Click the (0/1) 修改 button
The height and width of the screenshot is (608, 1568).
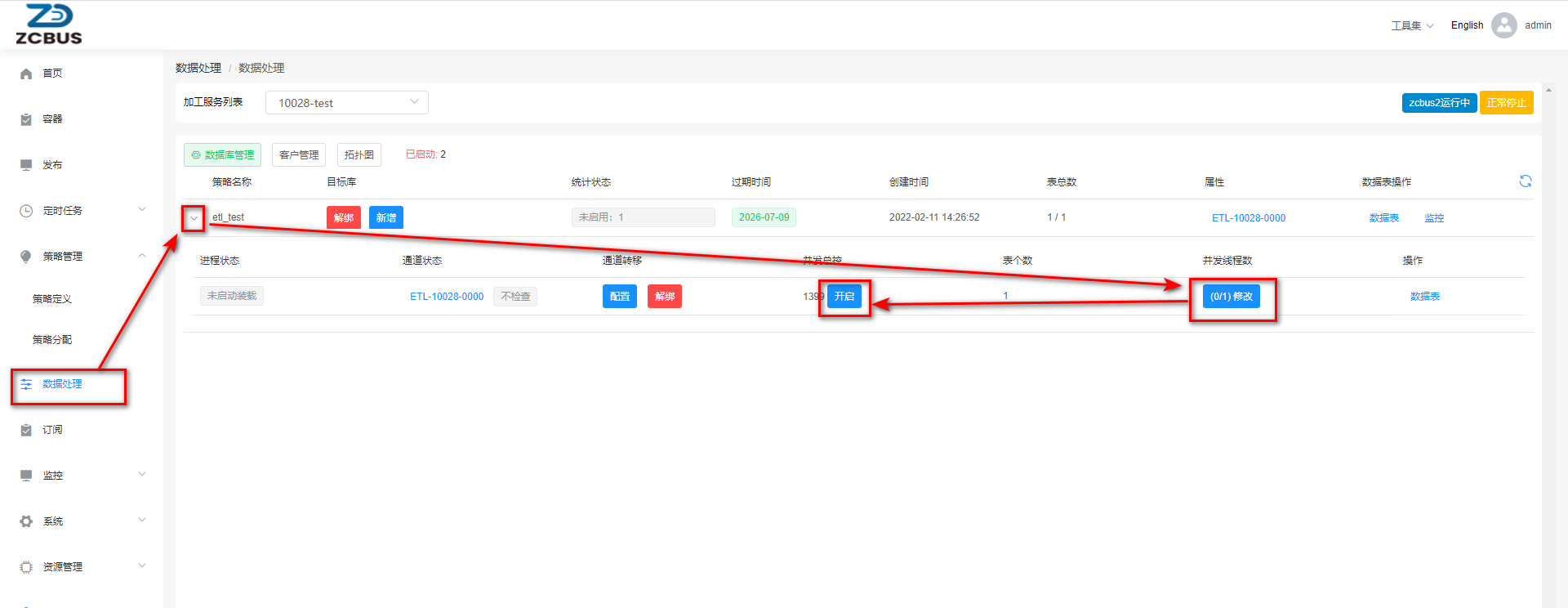click(1231, 297)
